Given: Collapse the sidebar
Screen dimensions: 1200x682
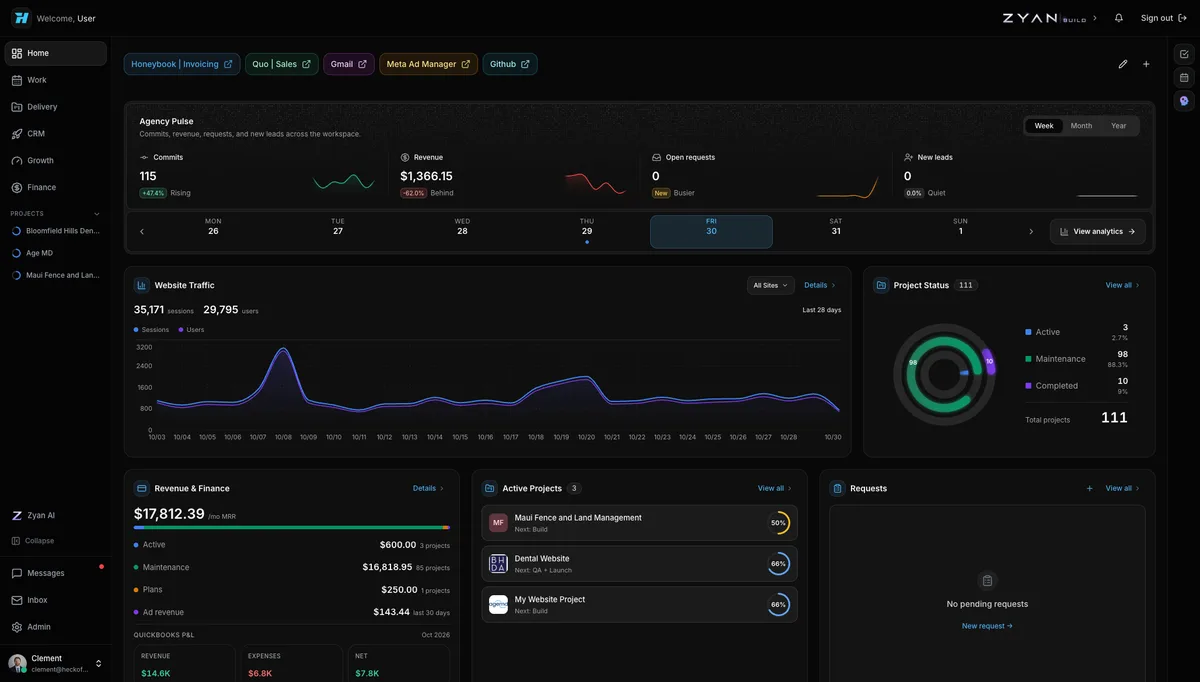Looking at the screenshot, I should tap(33, 541).
